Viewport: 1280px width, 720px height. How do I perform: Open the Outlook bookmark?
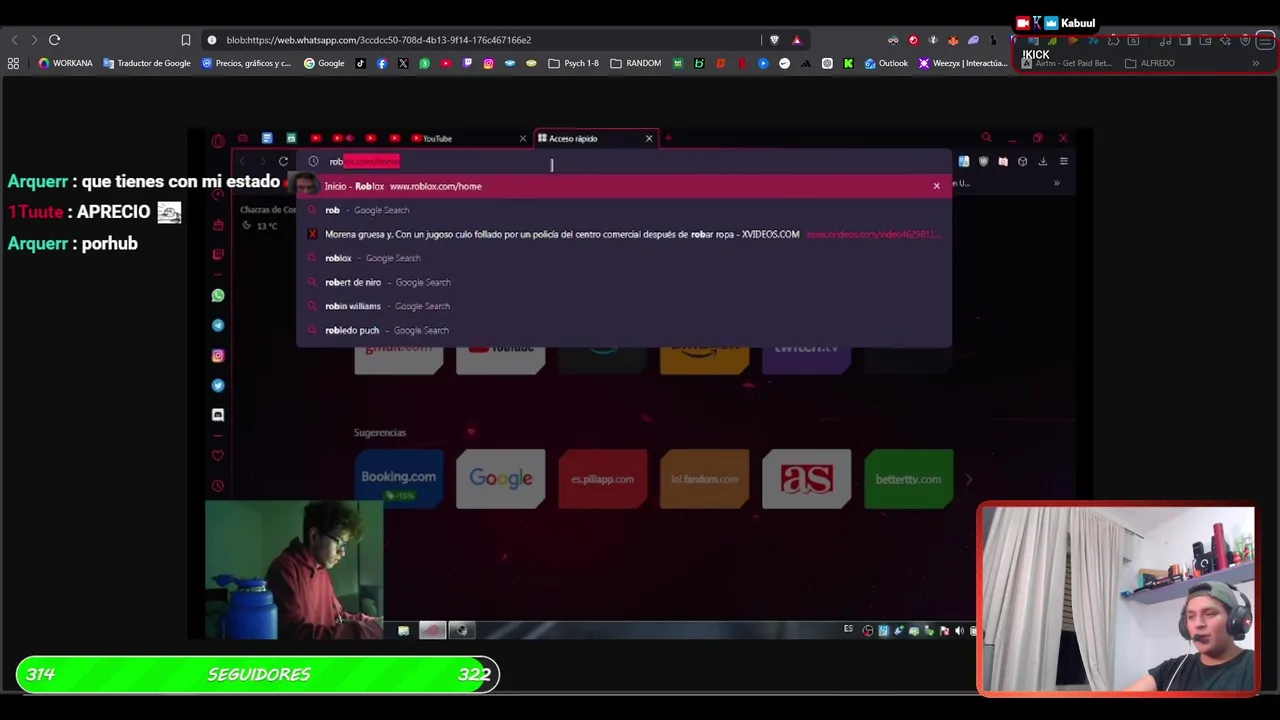(x=886, y=63)
